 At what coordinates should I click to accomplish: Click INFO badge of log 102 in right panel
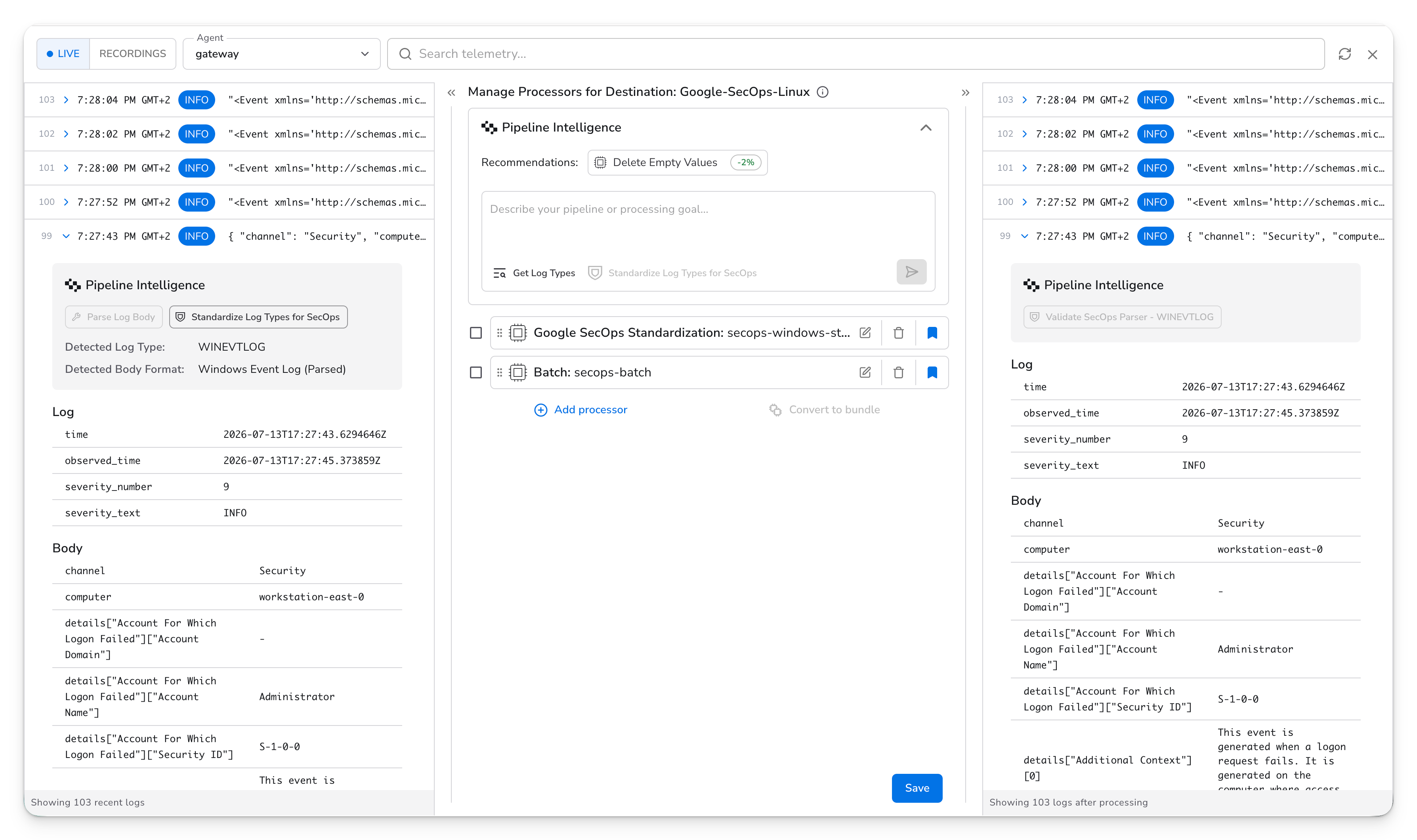click(x=1155, y=134)
